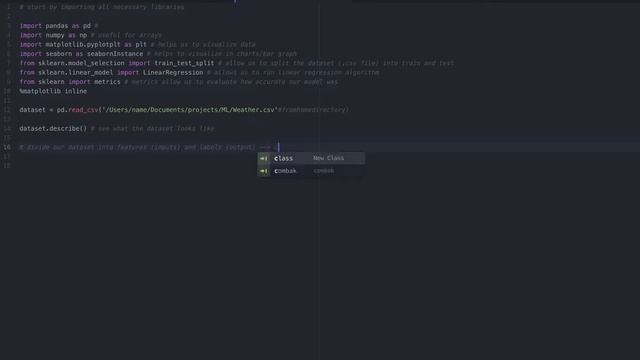Image resolution: width=640 pixels, height=360 pixels.
Task: Click the "sklearn.linear_model" module name
Action: 76,73
